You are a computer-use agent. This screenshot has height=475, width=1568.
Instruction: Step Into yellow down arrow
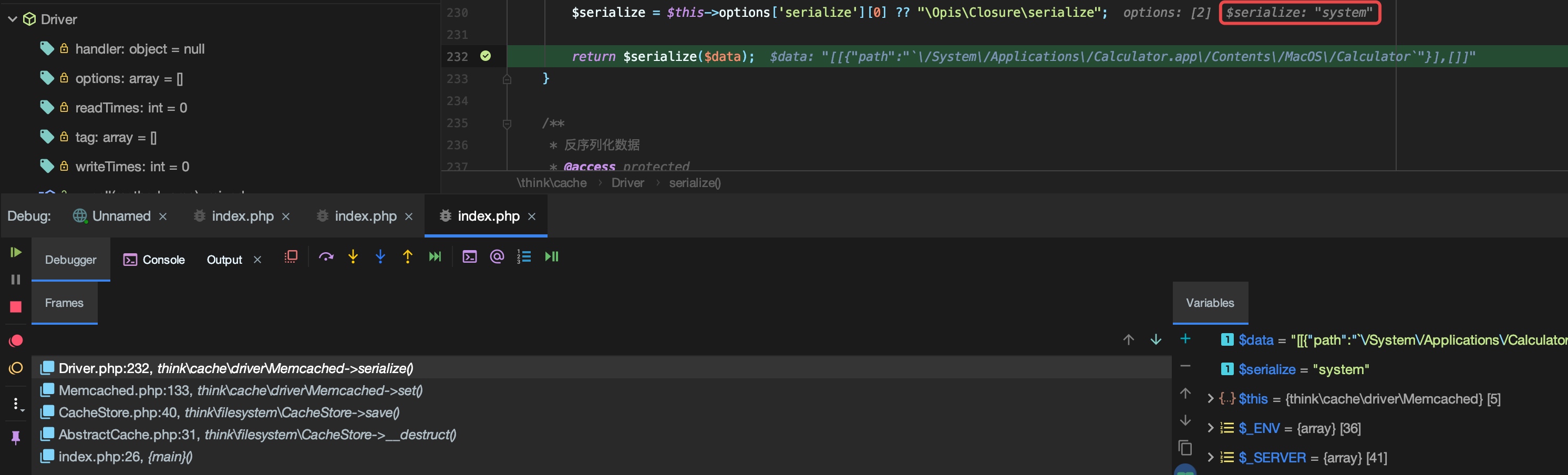353,256
